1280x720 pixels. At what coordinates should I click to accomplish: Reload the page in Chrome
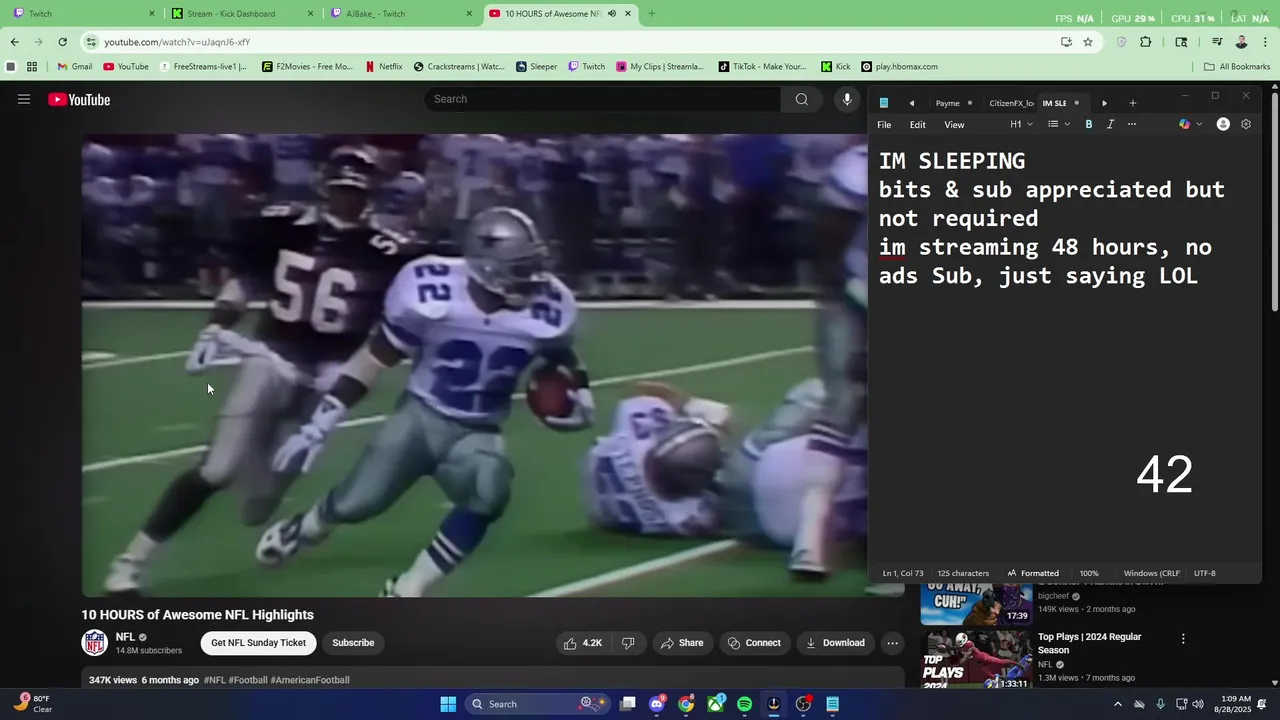click(x=62, y=42)
